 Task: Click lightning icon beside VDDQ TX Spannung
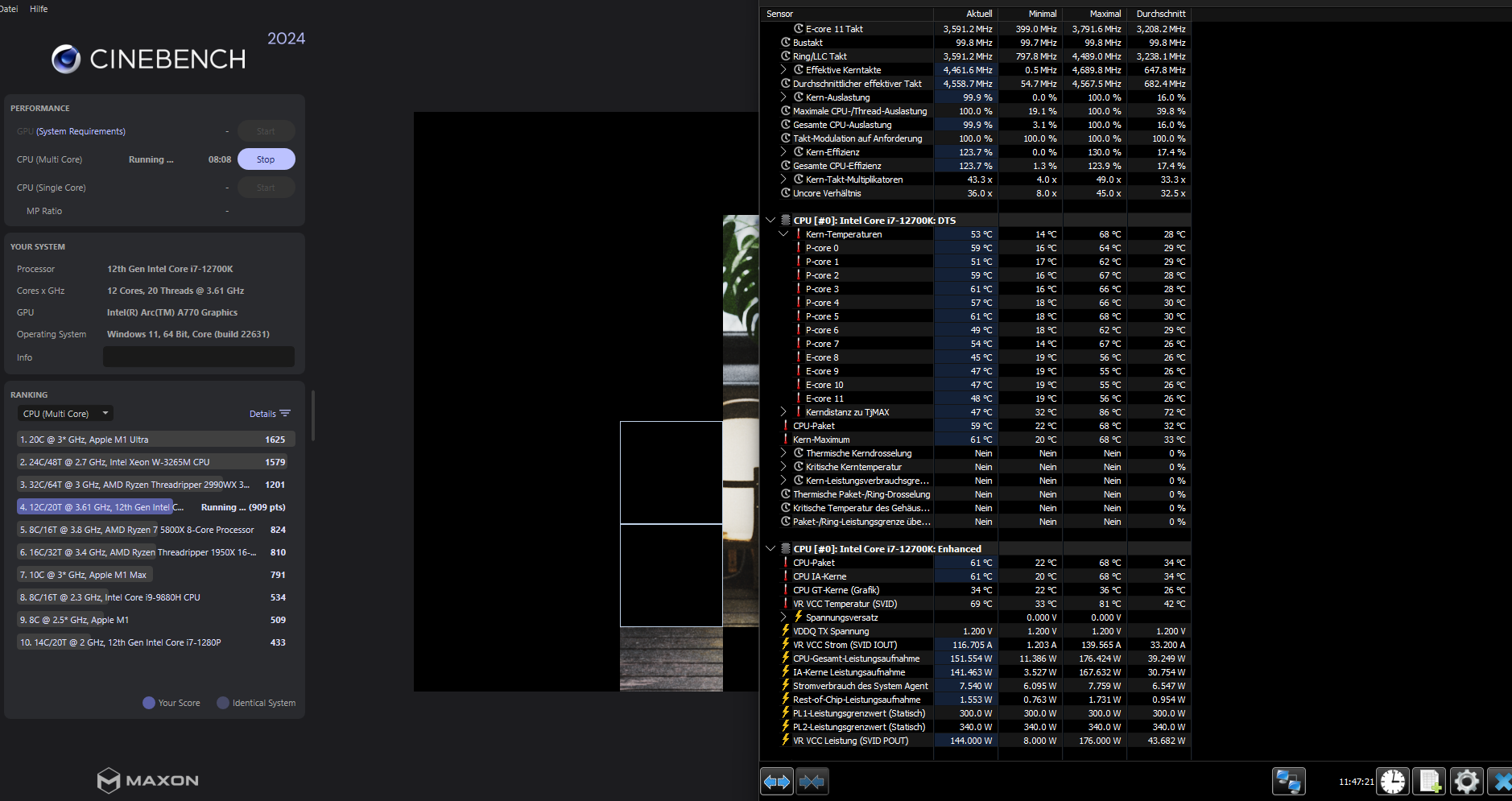click(x=786, y=630)
